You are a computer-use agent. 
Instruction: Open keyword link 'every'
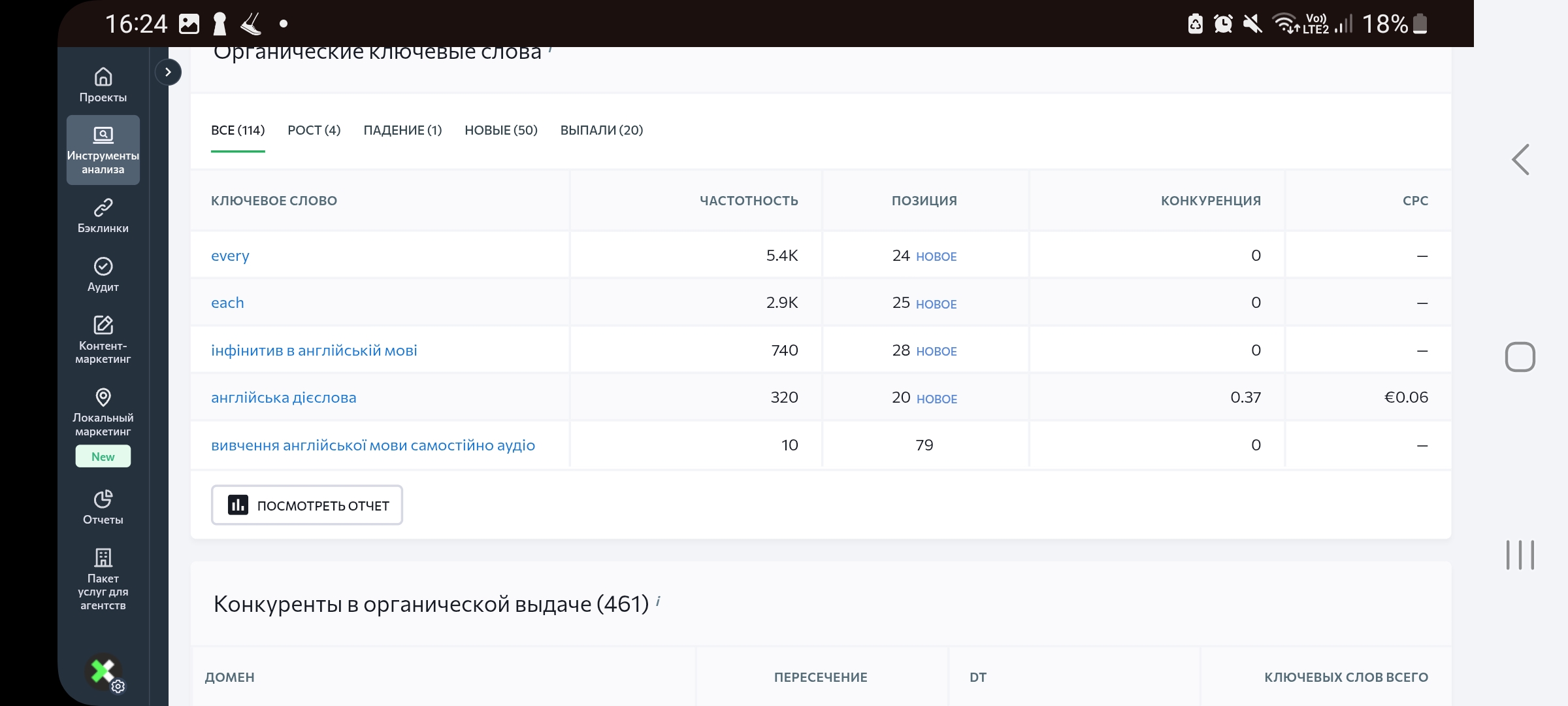click(x=230, y=256)
